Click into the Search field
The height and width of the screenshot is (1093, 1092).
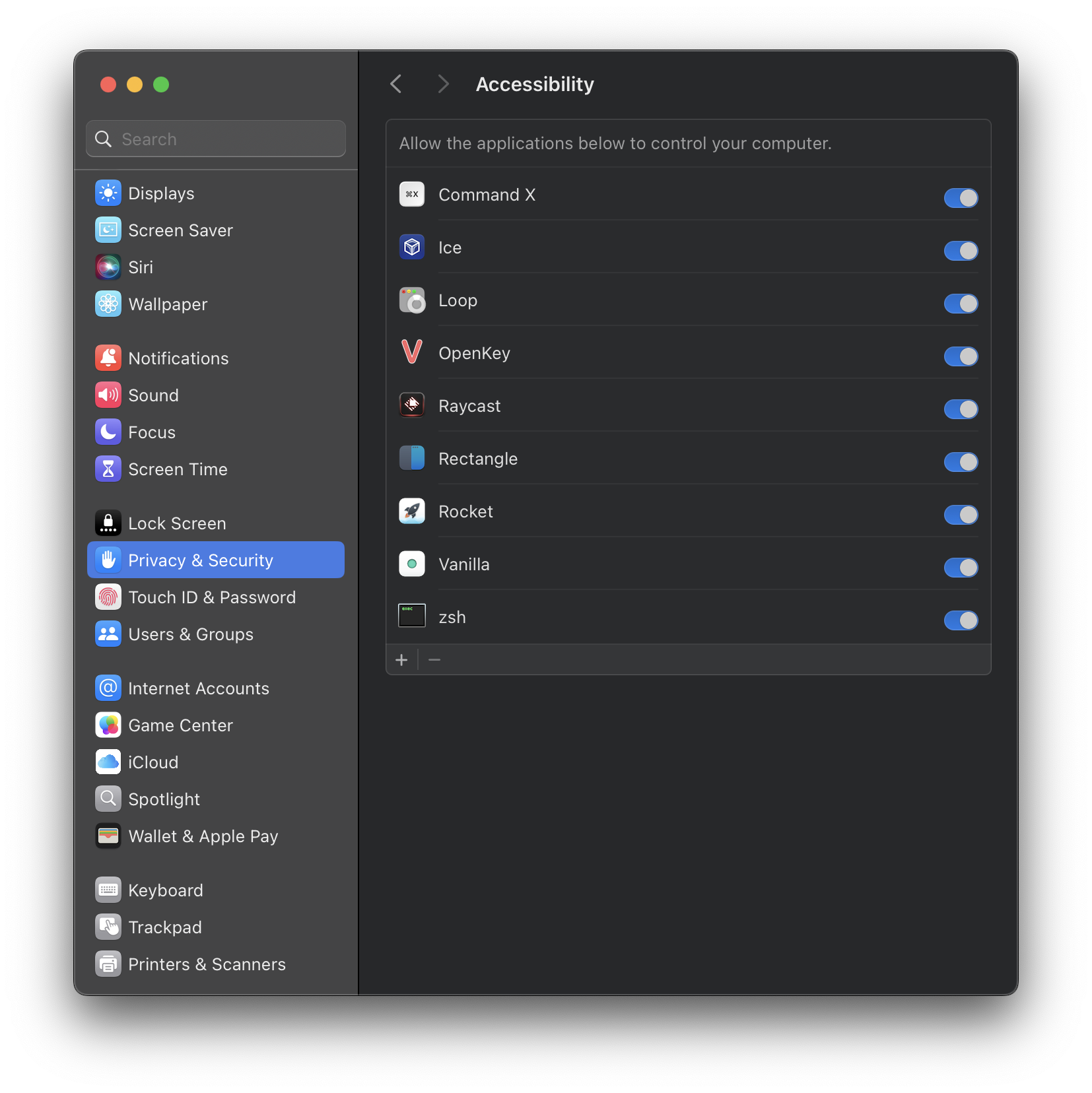(x=216, y=139)
